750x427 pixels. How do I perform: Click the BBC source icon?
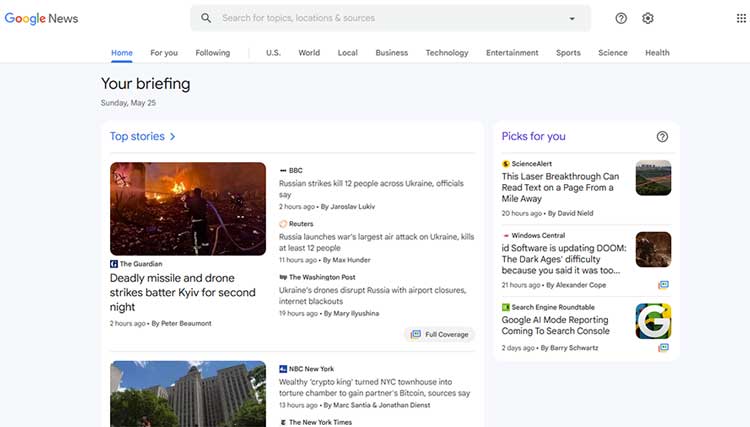(283, 171)
